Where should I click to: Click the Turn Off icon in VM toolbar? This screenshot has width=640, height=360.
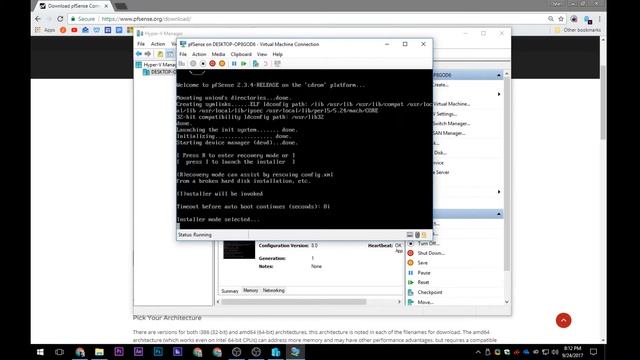(x=203, y=64)
